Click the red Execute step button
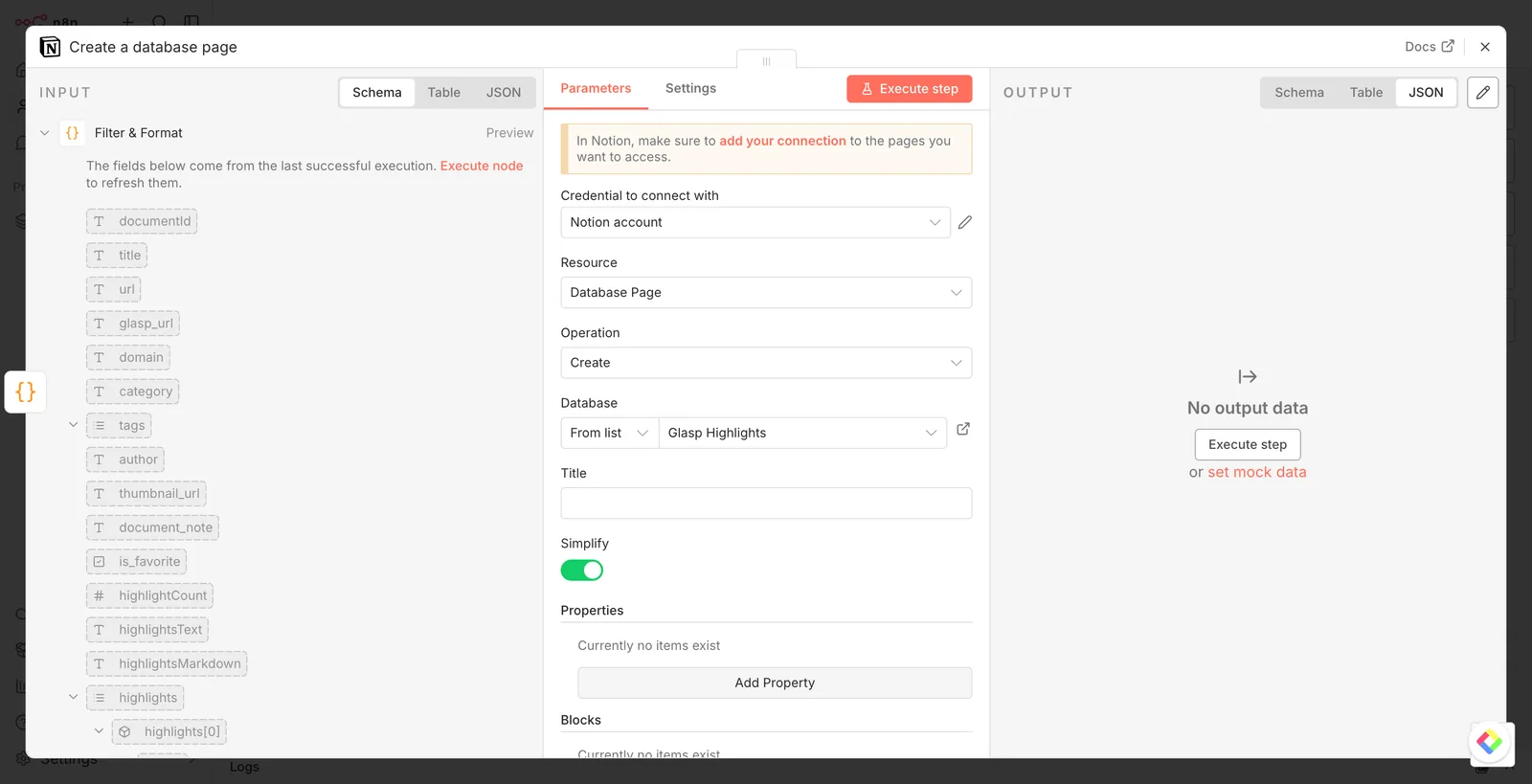 click(x=910, y=89)
